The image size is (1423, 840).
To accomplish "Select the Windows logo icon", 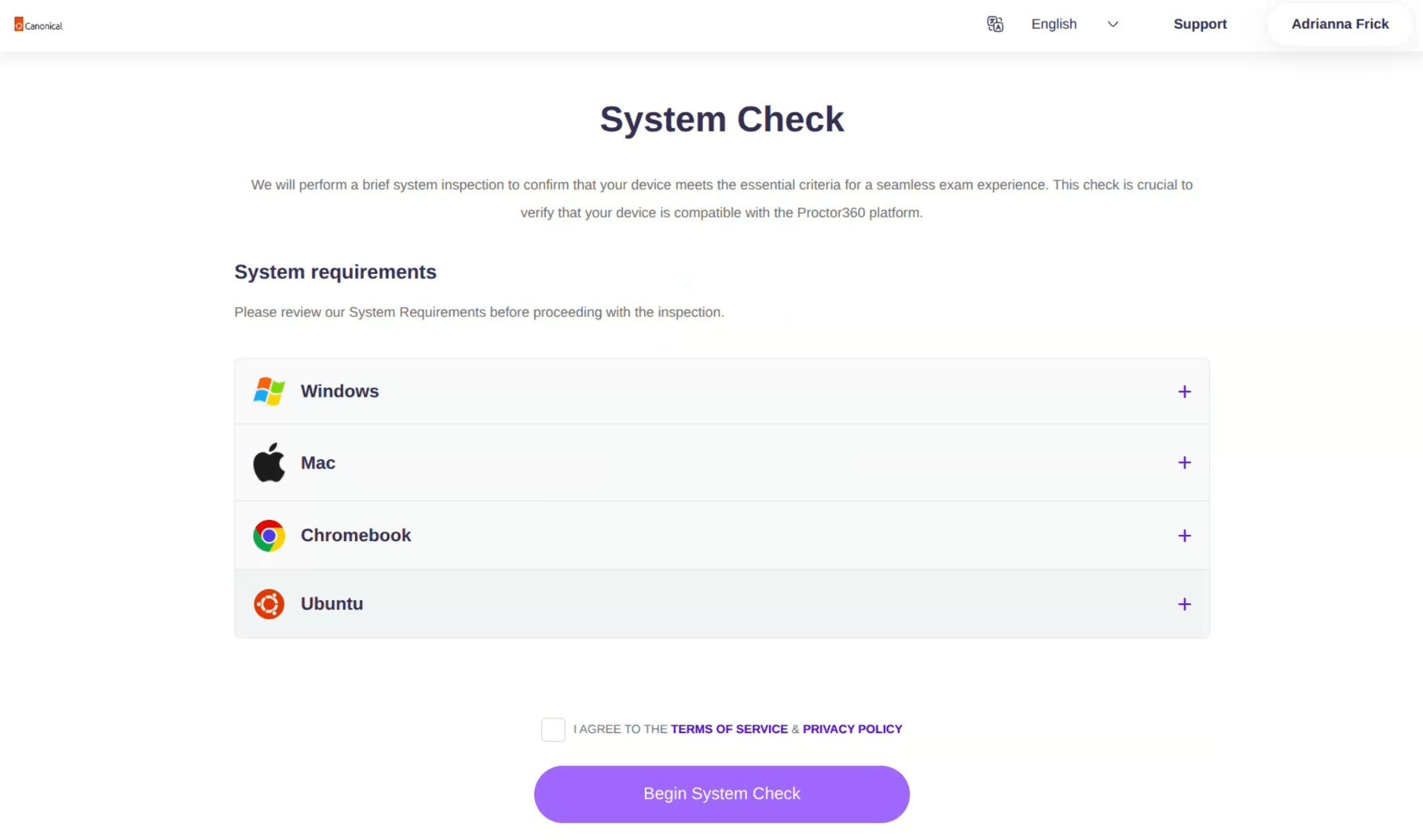I will click(269, 391).
